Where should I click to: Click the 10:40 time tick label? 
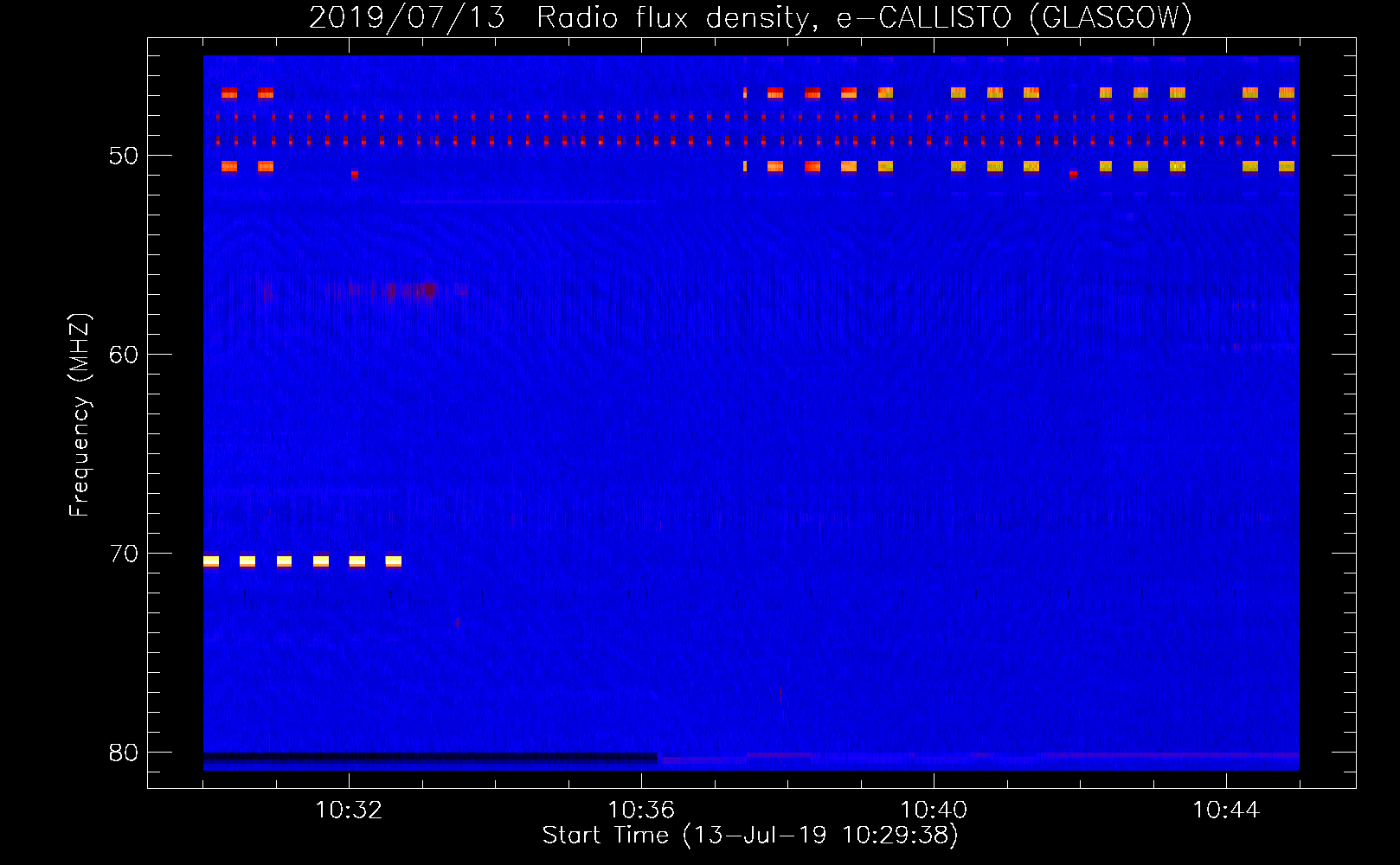click(934, 810)
